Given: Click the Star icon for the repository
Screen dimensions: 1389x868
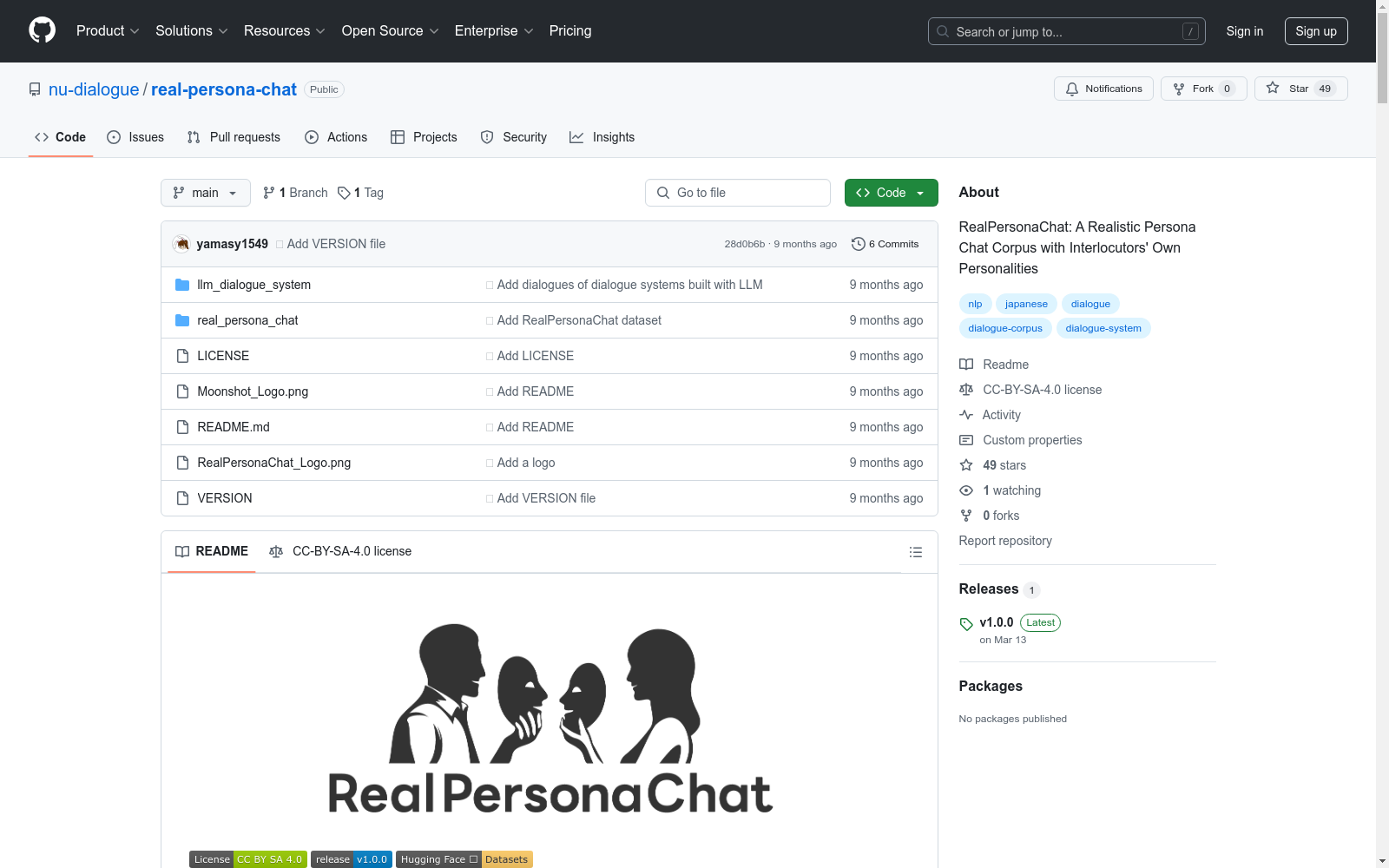Looking at the screenshot, I should [x=1273, y=88].
